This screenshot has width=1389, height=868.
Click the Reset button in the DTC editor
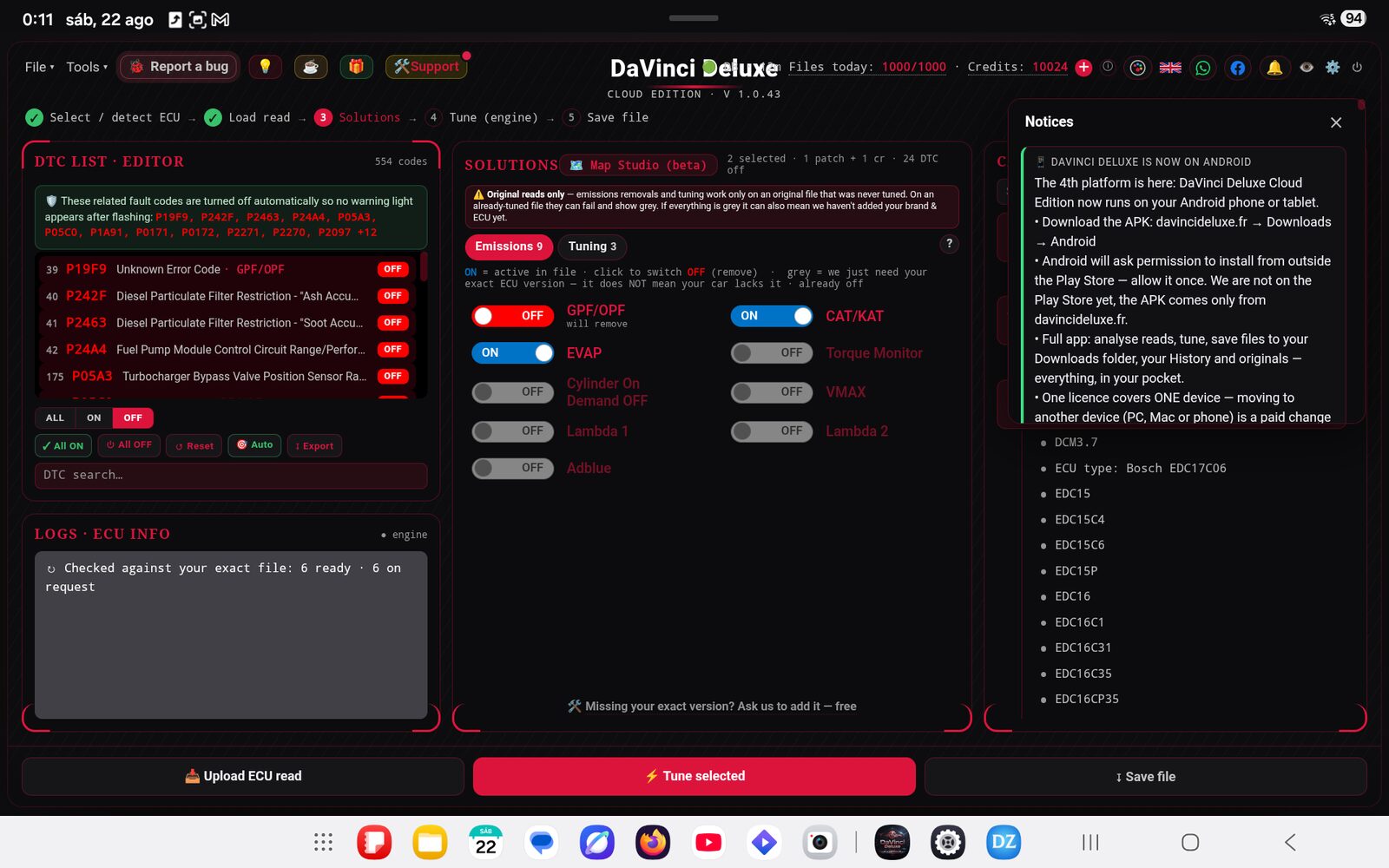coord(194,445)
